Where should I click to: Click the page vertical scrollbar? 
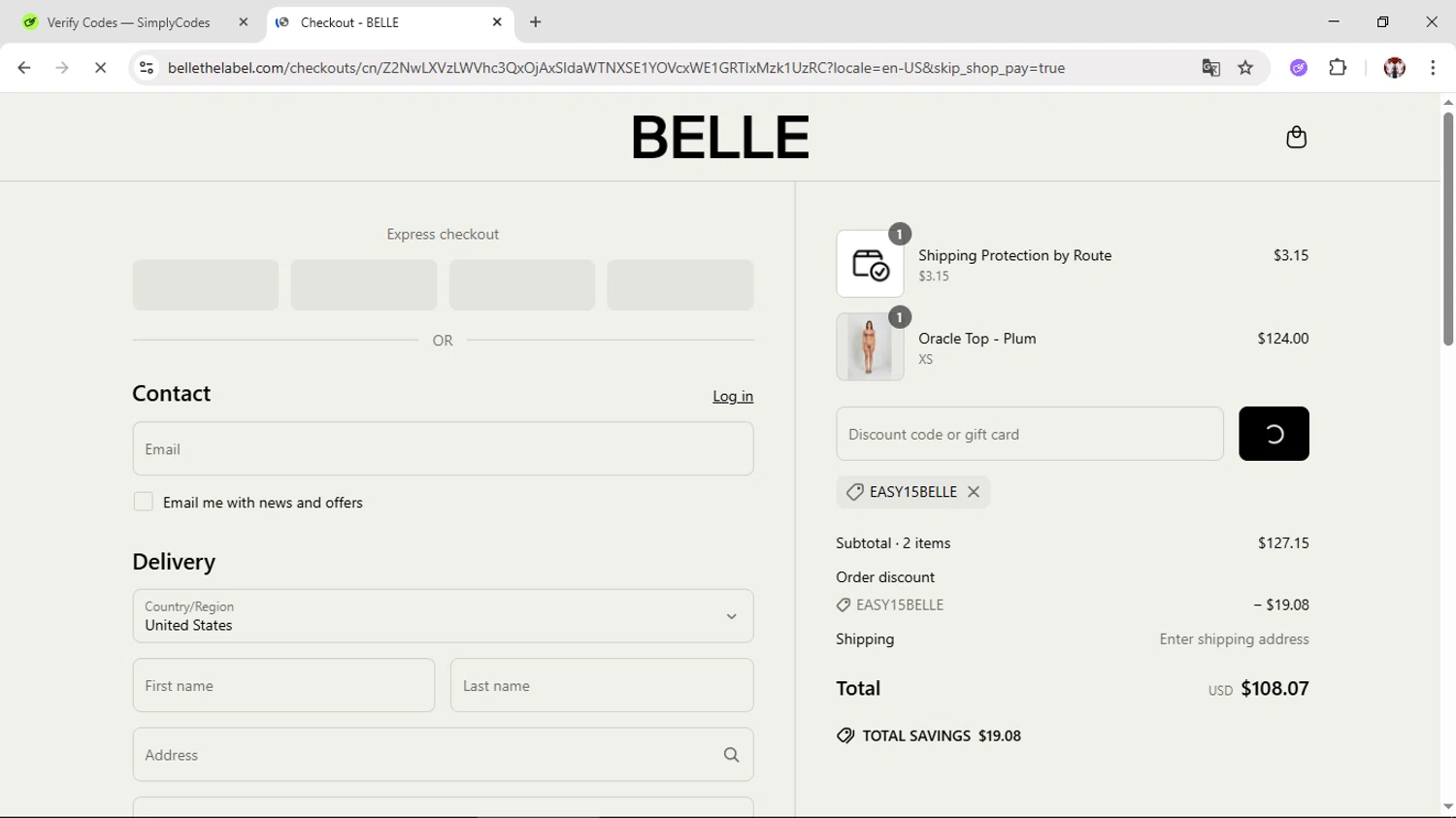pyautogui.click(x=1448, y=229)
